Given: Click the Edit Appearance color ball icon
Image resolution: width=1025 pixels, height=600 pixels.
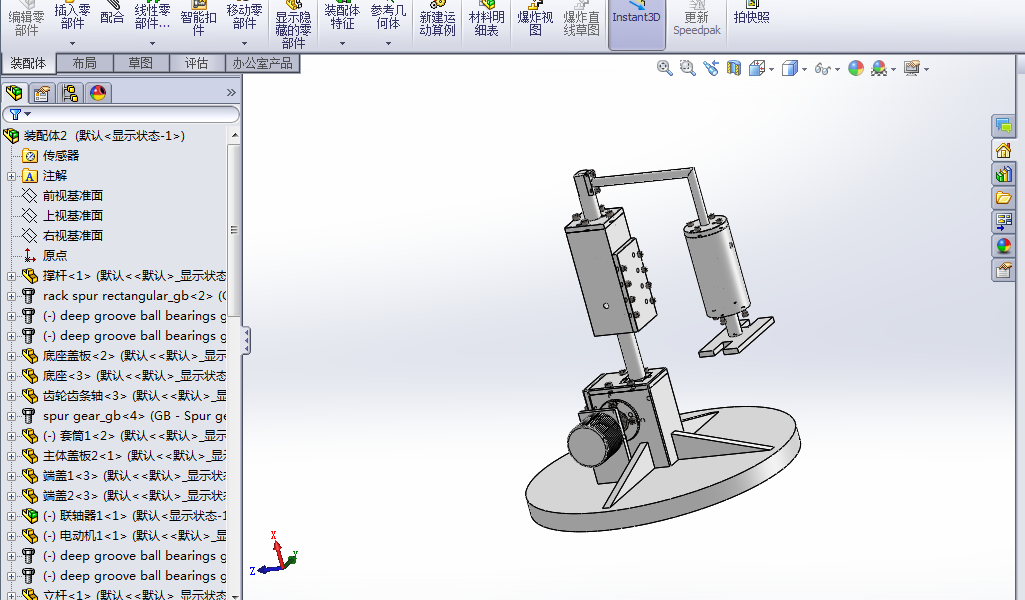Looking at the screenshot, I should tap(856, 68).
